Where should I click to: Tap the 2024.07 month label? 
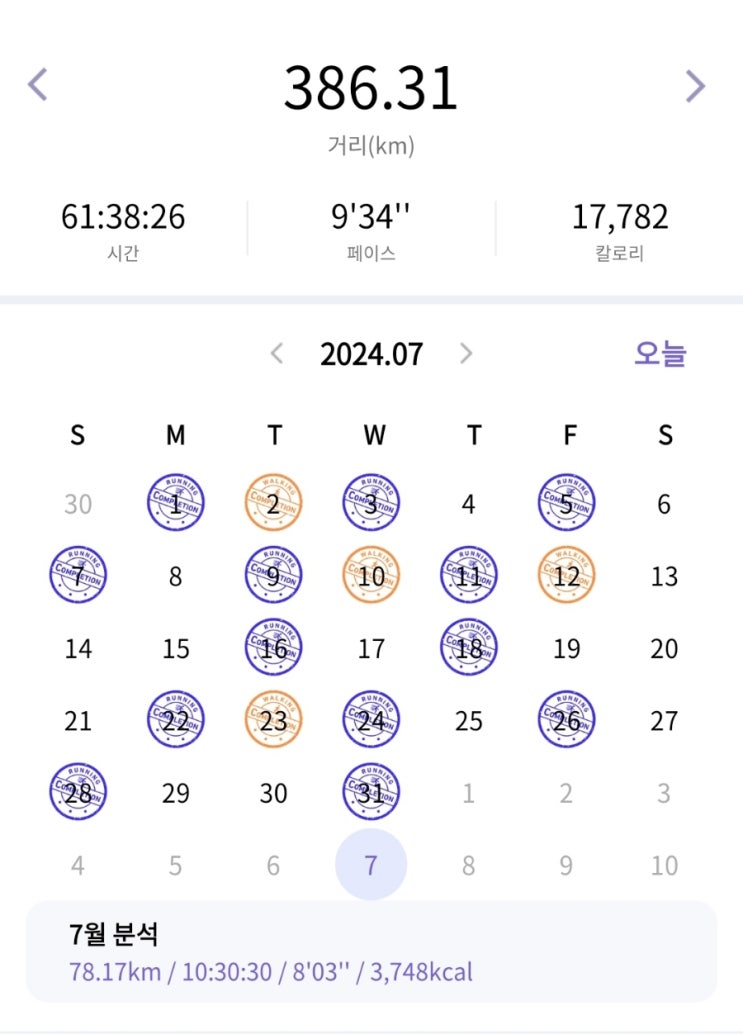tap(371, 354)
